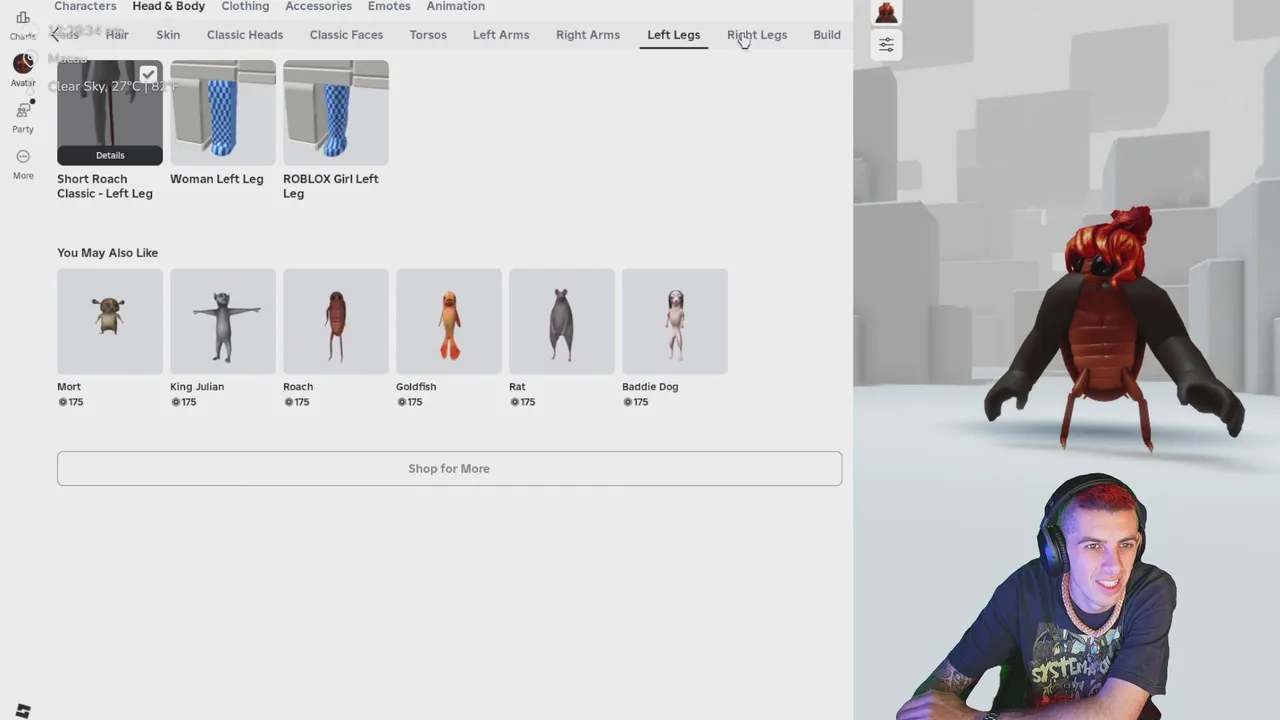This screenshot has height=720, width=1280.
Task: Open Details of Short Roach Classic Left Leg
Action: tap(110, 155)
